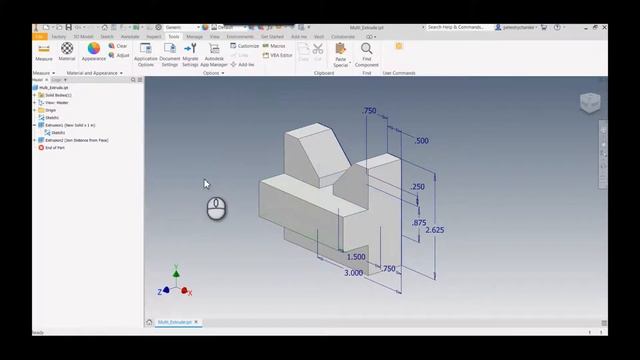Open the Paste Special dropdown arrow
Image resolution: width=640 pixels, height=360 pixels.
pyautogui.click(x=350, y=63)
